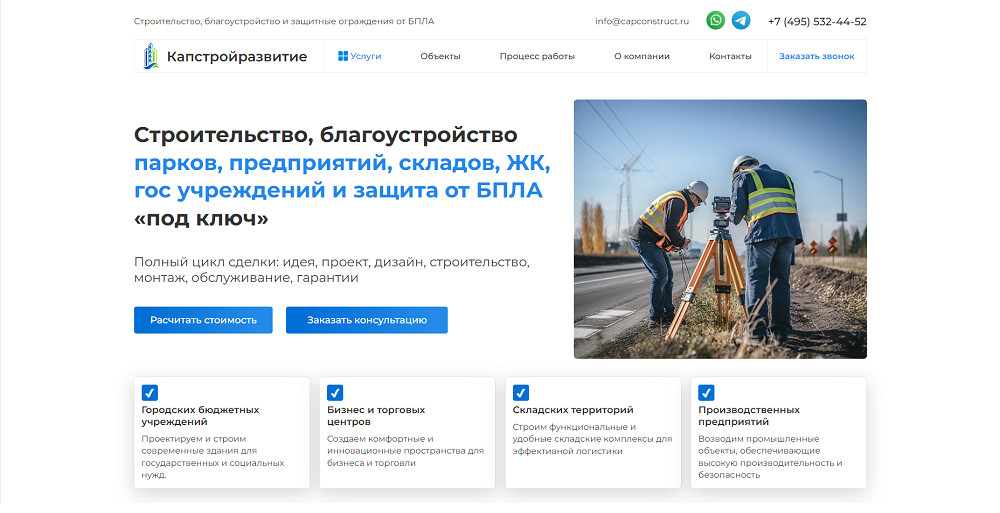Click Заказать звонок in the navigation bar

coord(817,56)
